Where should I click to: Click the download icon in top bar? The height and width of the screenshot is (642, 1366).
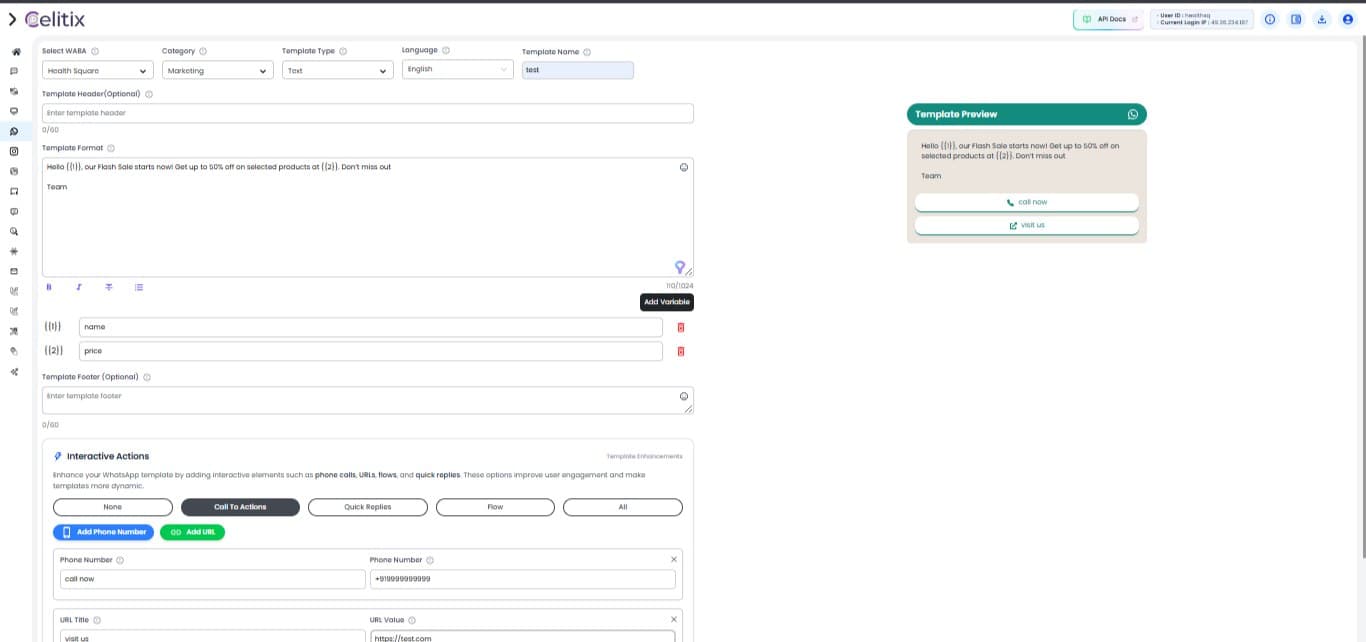click(1322, 19)
